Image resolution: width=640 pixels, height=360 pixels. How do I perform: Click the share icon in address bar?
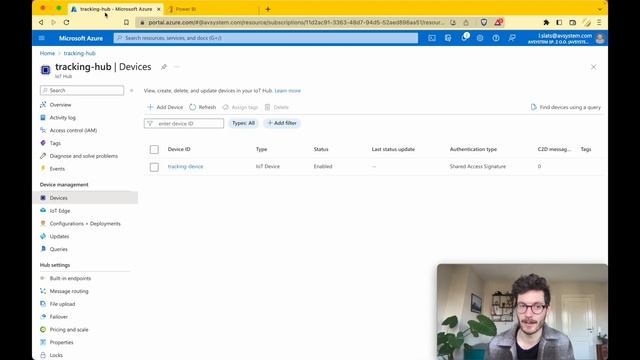(466, 22)
